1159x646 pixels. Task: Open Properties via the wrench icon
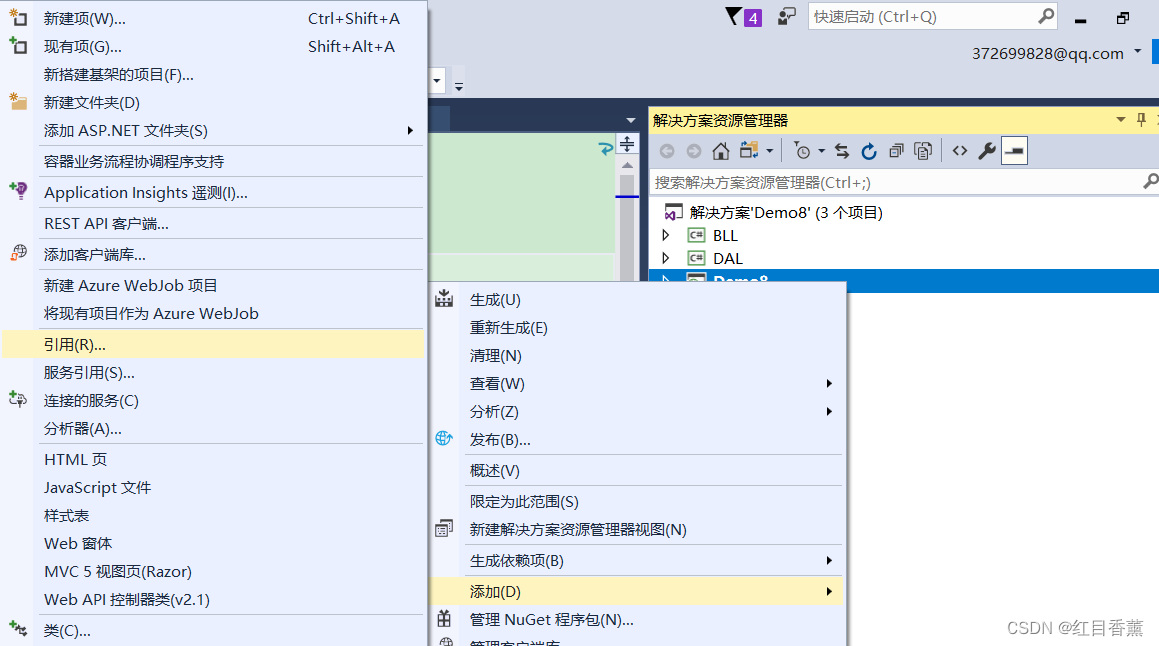(986, 150)
